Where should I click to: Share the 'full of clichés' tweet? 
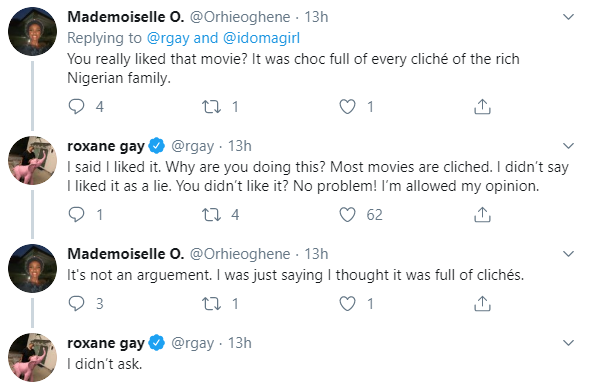tap(482, 303)
